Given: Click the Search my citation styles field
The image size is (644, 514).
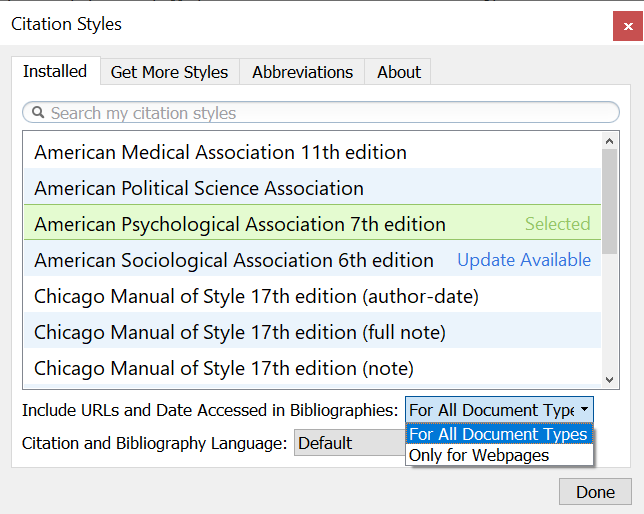Looking at the screenshot, I should [x=320, y=113].
